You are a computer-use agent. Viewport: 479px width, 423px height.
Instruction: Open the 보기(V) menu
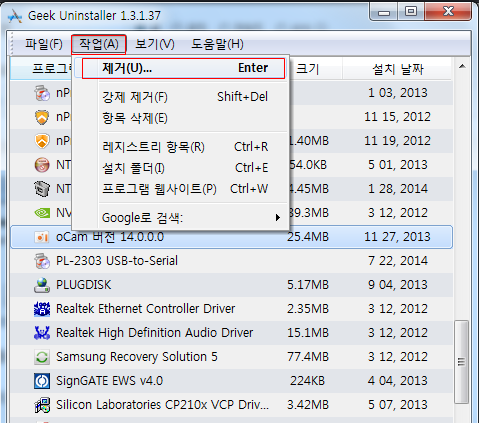155,44
